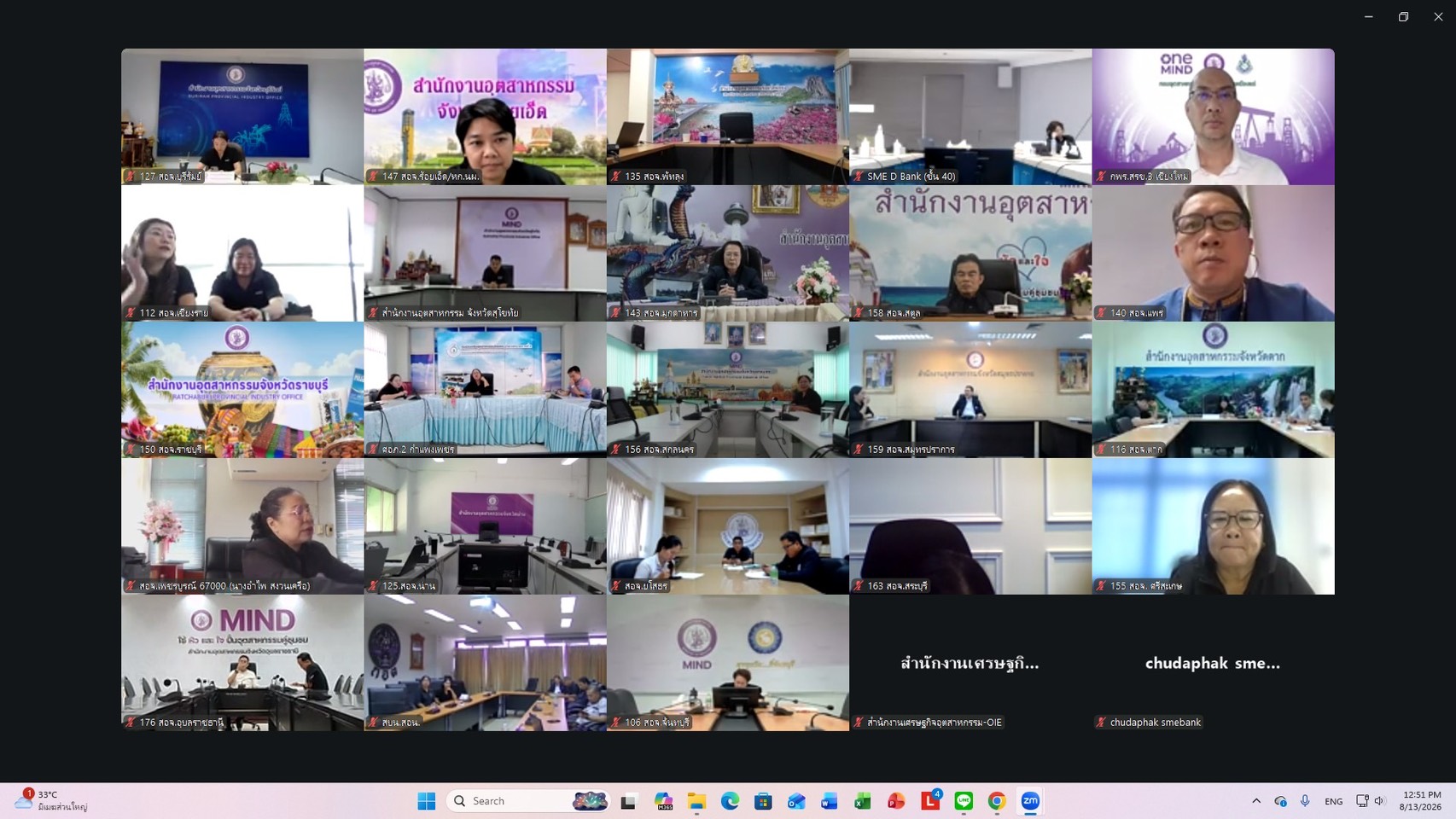Image resolution: width=1456 pixels, height=819 pixels.
Task: Open File Explorer from the taskbar
Action: pos(696,801)
